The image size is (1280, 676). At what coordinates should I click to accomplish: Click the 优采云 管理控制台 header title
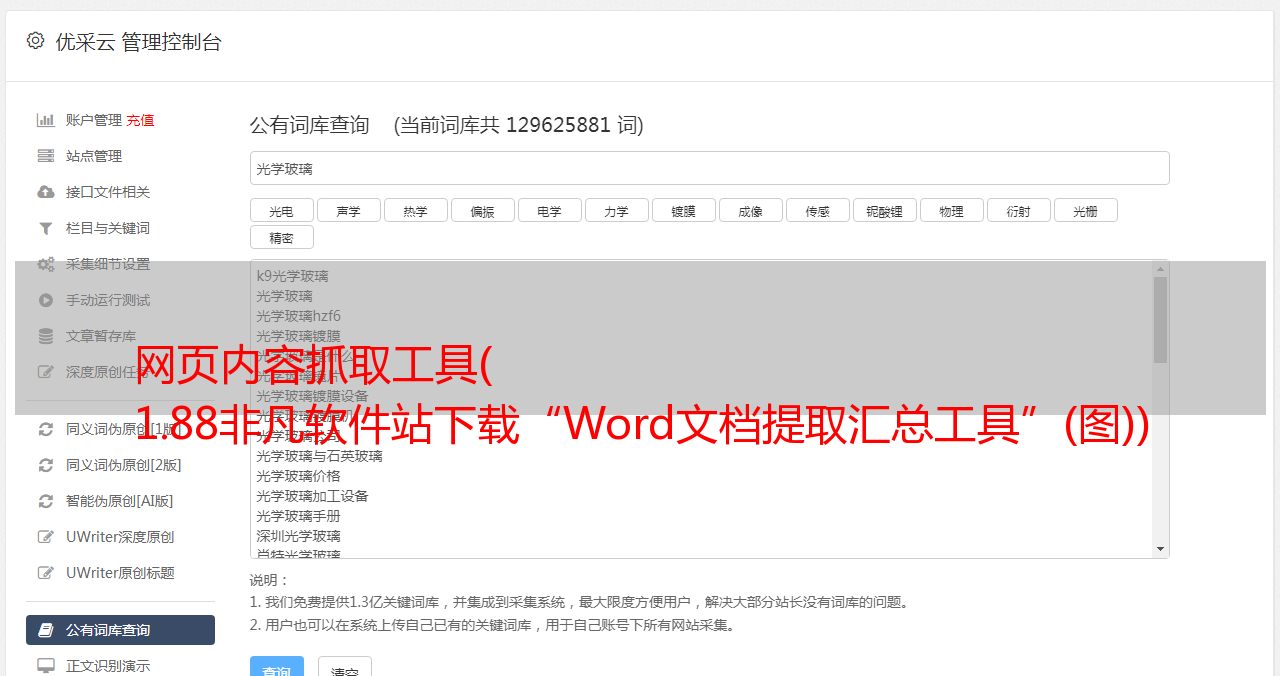(x=138, y=42)
